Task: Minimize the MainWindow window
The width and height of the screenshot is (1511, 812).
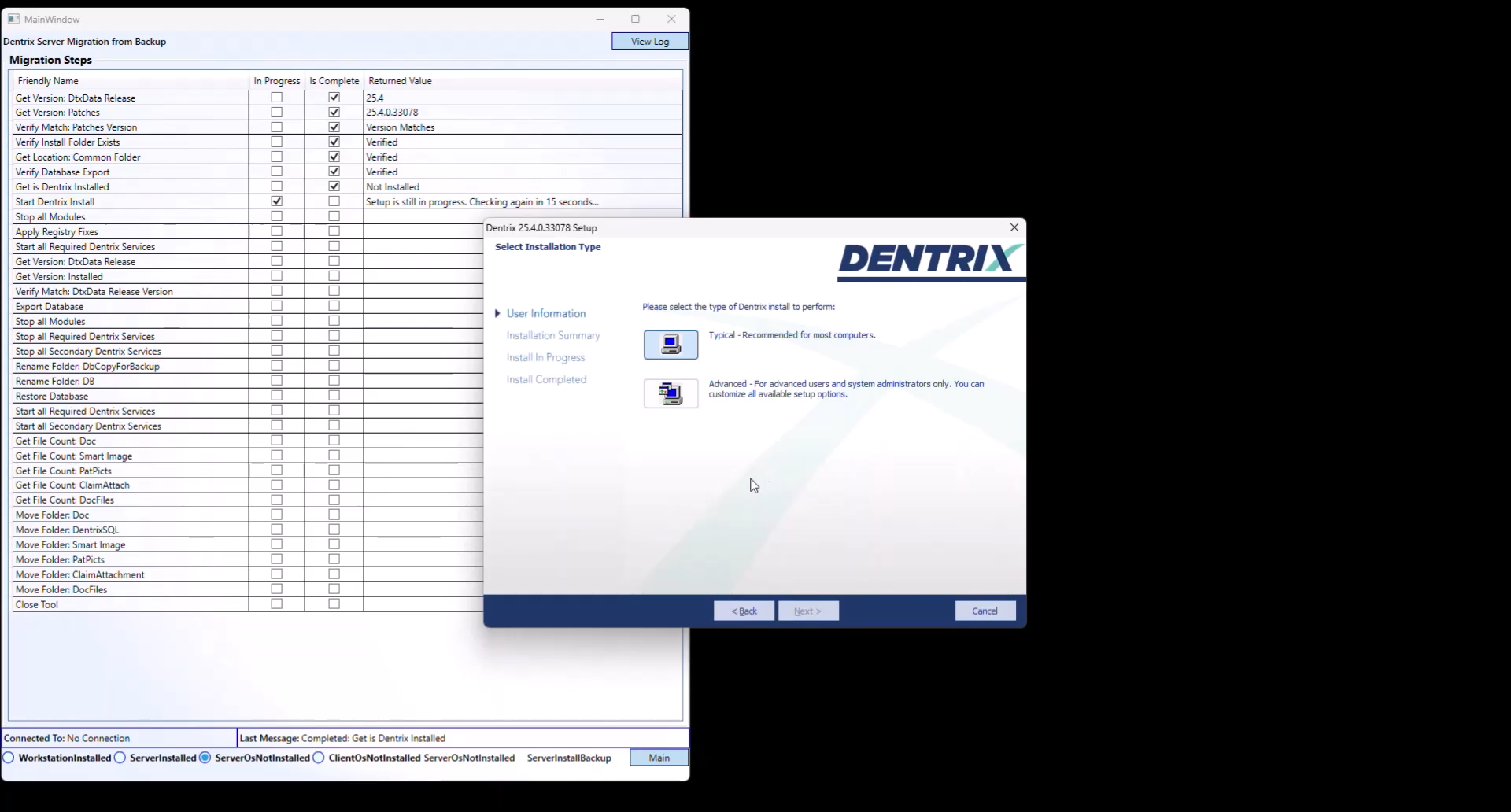Action: (600, 19)
